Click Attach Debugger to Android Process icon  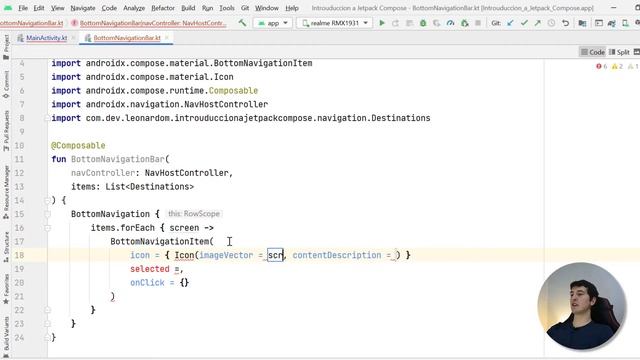tap(464, 23)
